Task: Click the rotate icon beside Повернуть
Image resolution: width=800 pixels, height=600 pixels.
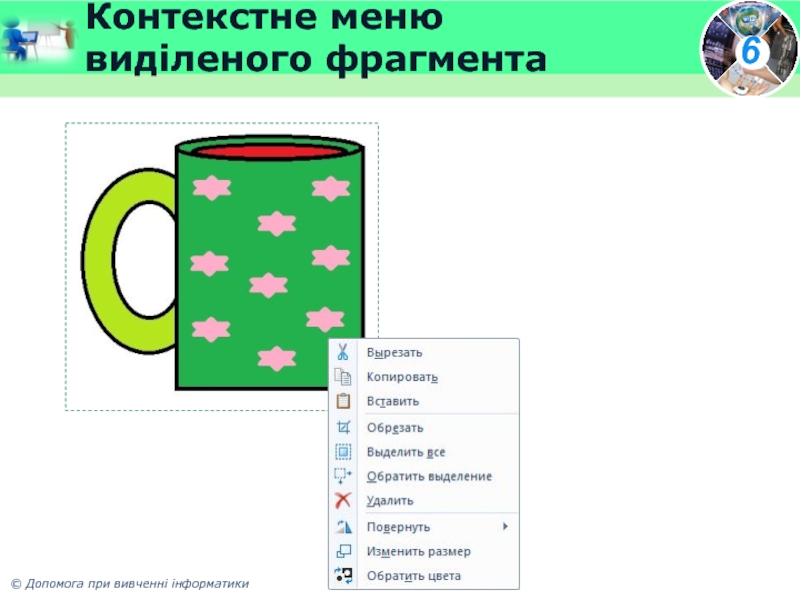Action: coord(343,527)
